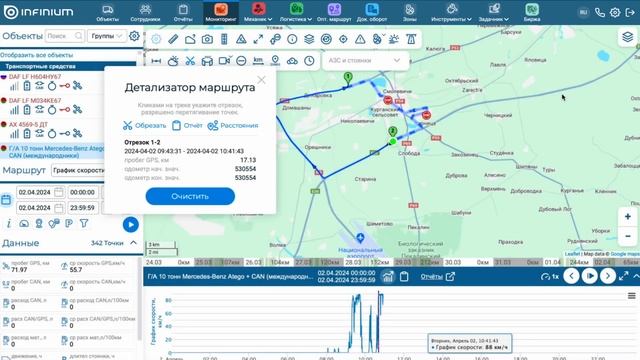
Task: Click the location pin tool icon
Action: (x=275, y=61)
